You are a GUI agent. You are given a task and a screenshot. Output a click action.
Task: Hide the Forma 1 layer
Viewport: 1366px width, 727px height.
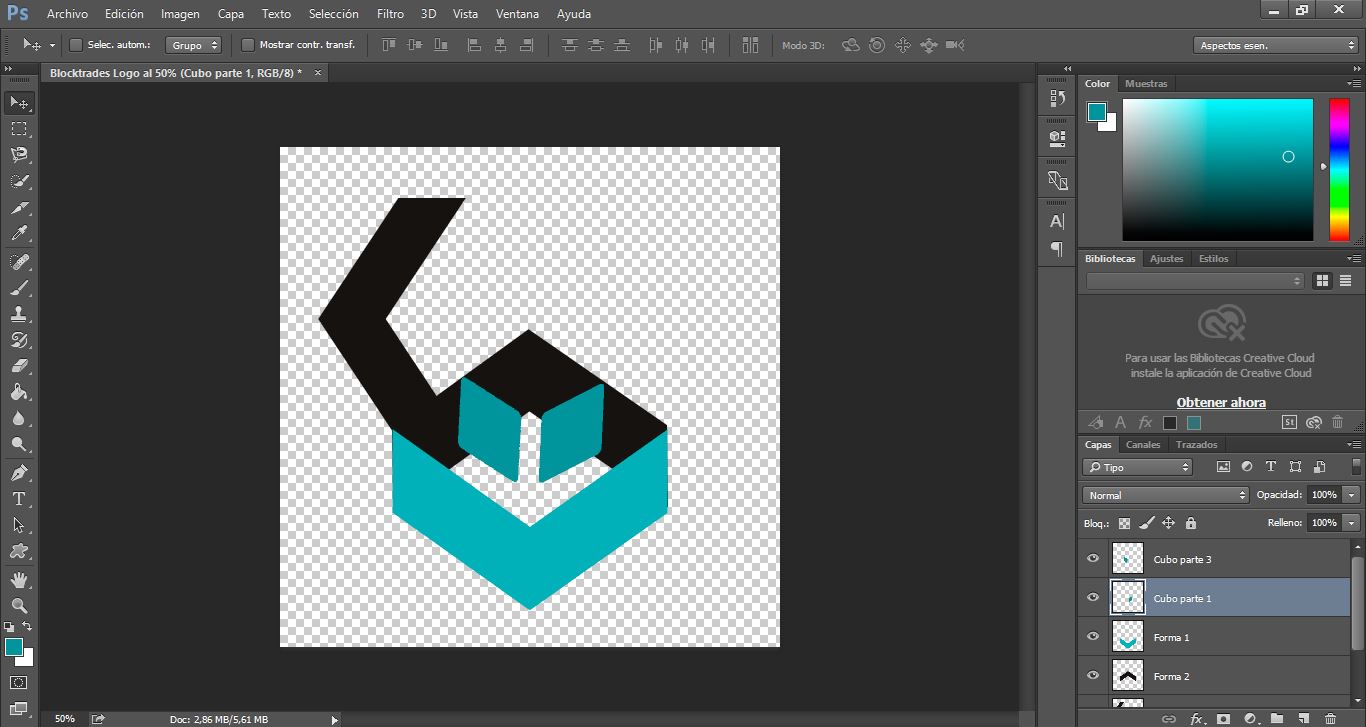pos(1093,637)
